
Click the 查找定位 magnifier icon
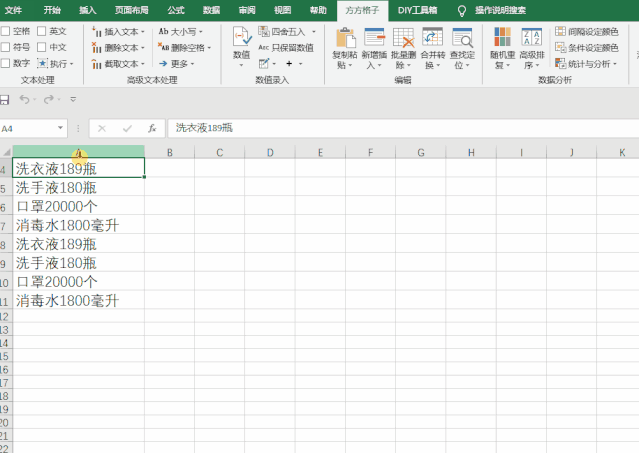(462, 37)
